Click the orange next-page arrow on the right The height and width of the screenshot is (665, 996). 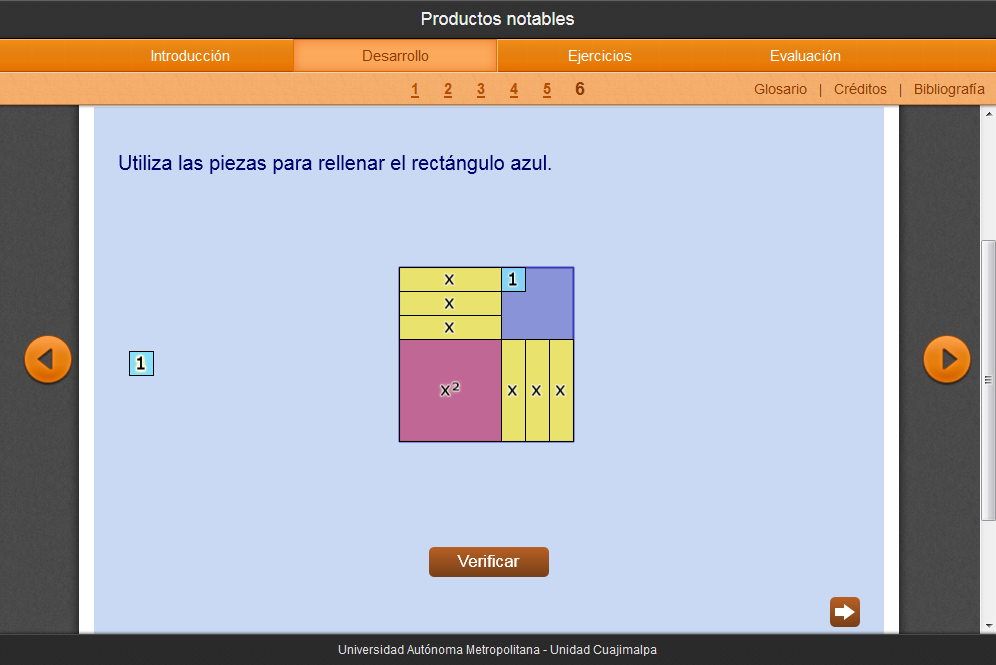[947, 359]
